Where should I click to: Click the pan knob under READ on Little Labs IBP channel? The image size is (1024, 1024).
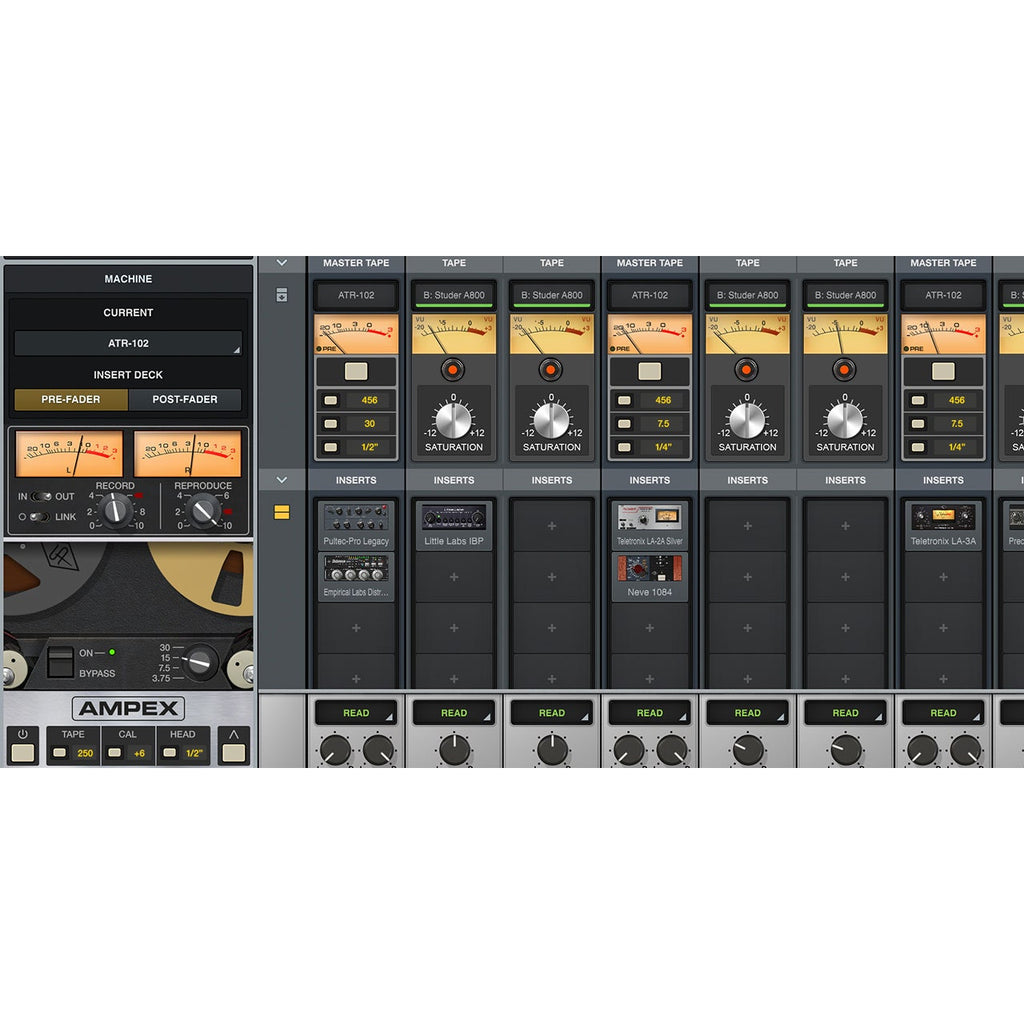[x=454, y=749]
